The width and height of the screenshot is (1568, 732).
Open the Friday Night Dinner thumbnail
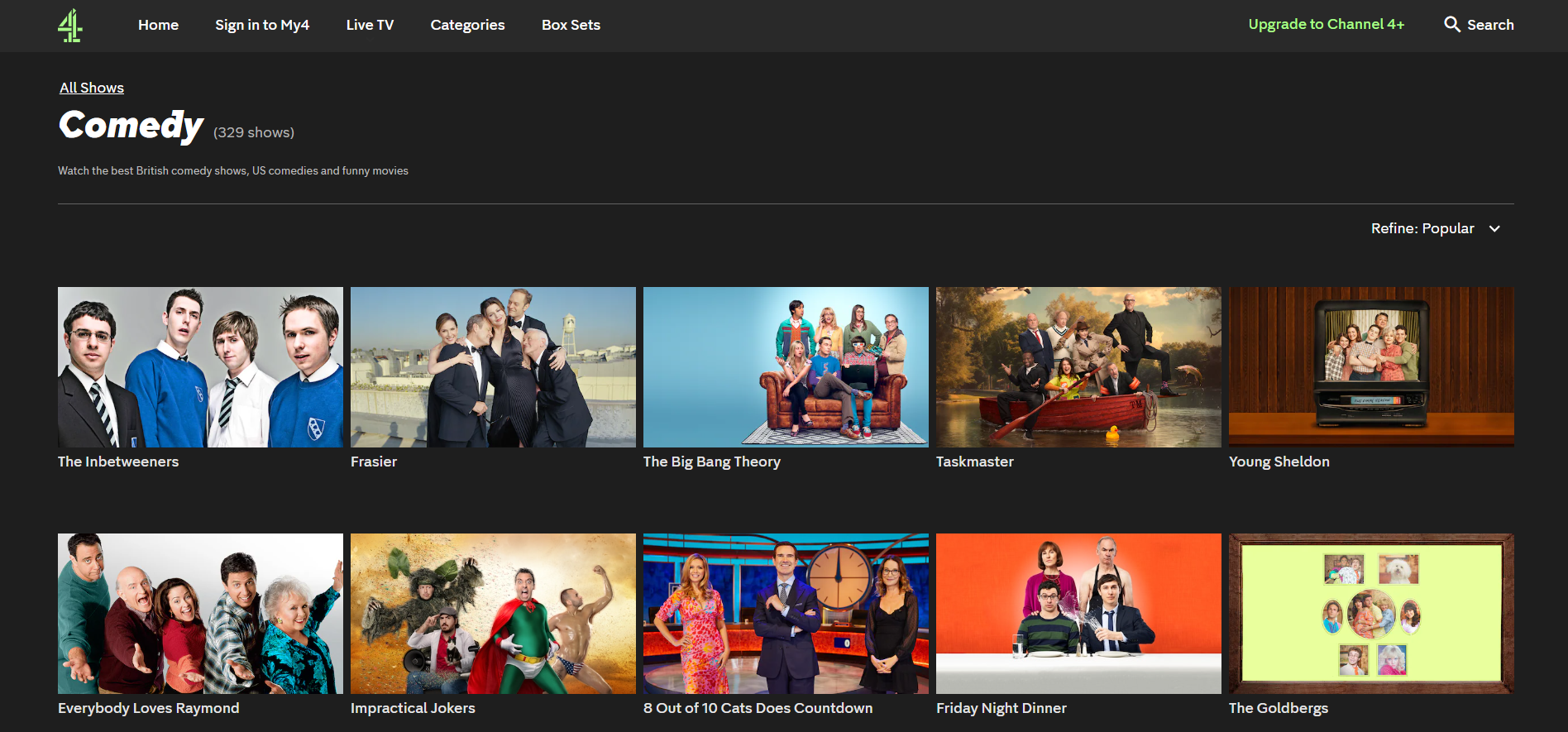(1078, 614)
